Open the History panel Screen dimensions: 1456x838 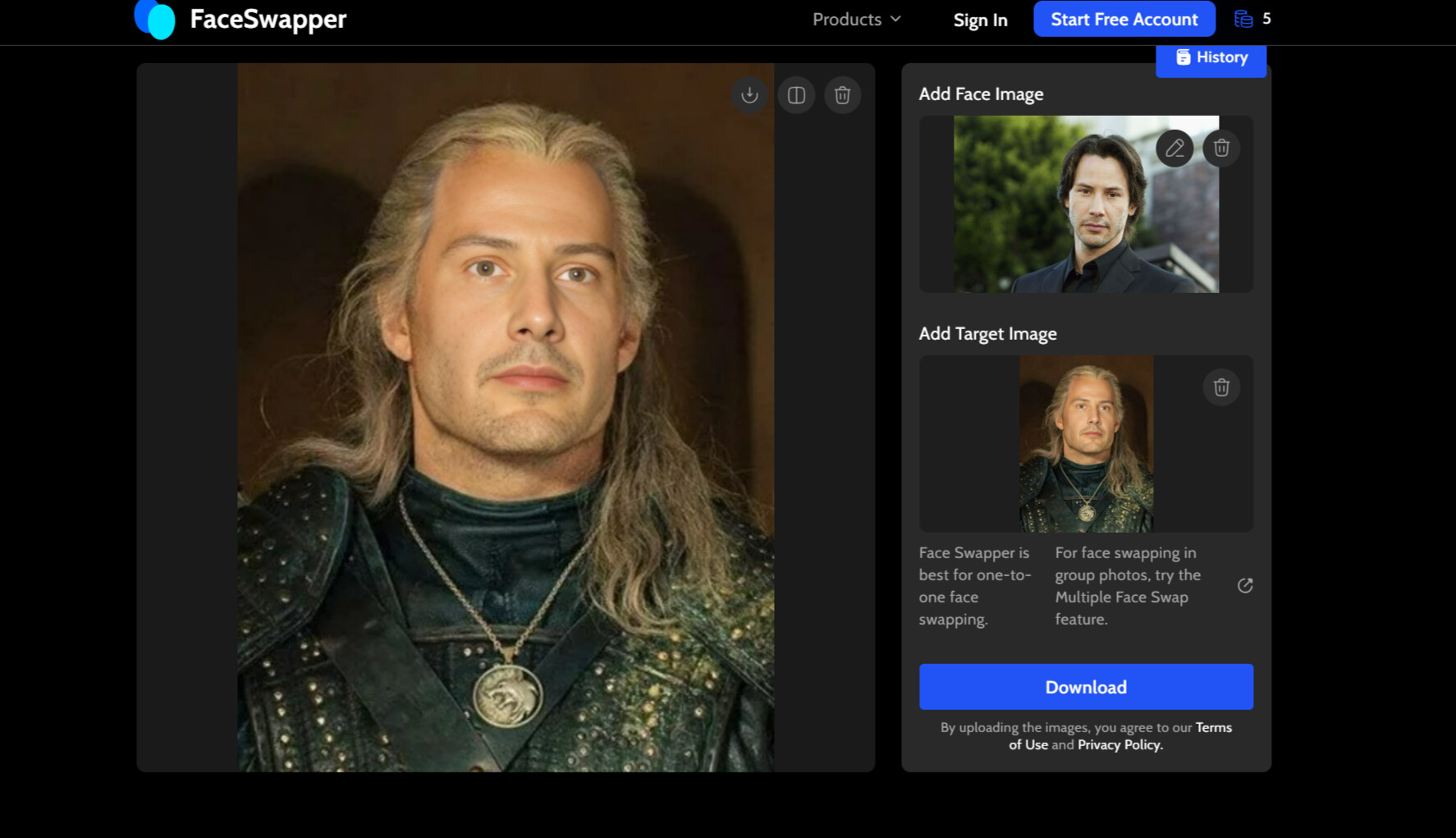(1211, 57)
